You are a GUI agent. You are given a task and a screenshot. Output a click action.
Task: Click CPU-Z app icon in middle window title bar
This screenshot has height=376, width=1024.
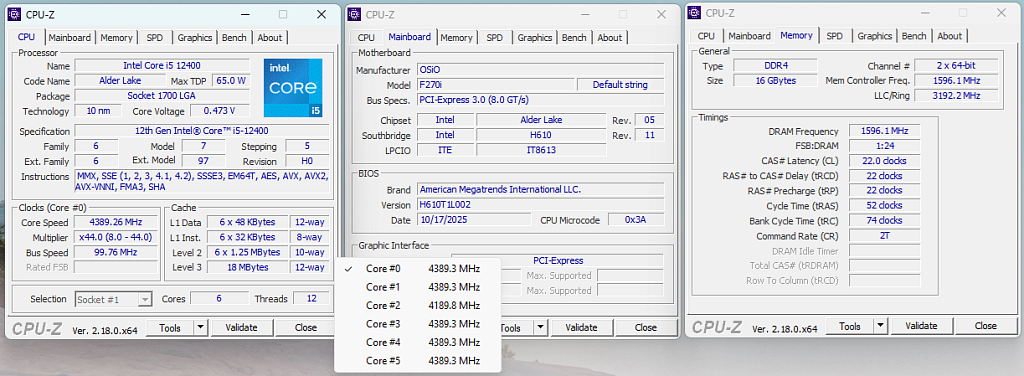[x=354, y=14]
